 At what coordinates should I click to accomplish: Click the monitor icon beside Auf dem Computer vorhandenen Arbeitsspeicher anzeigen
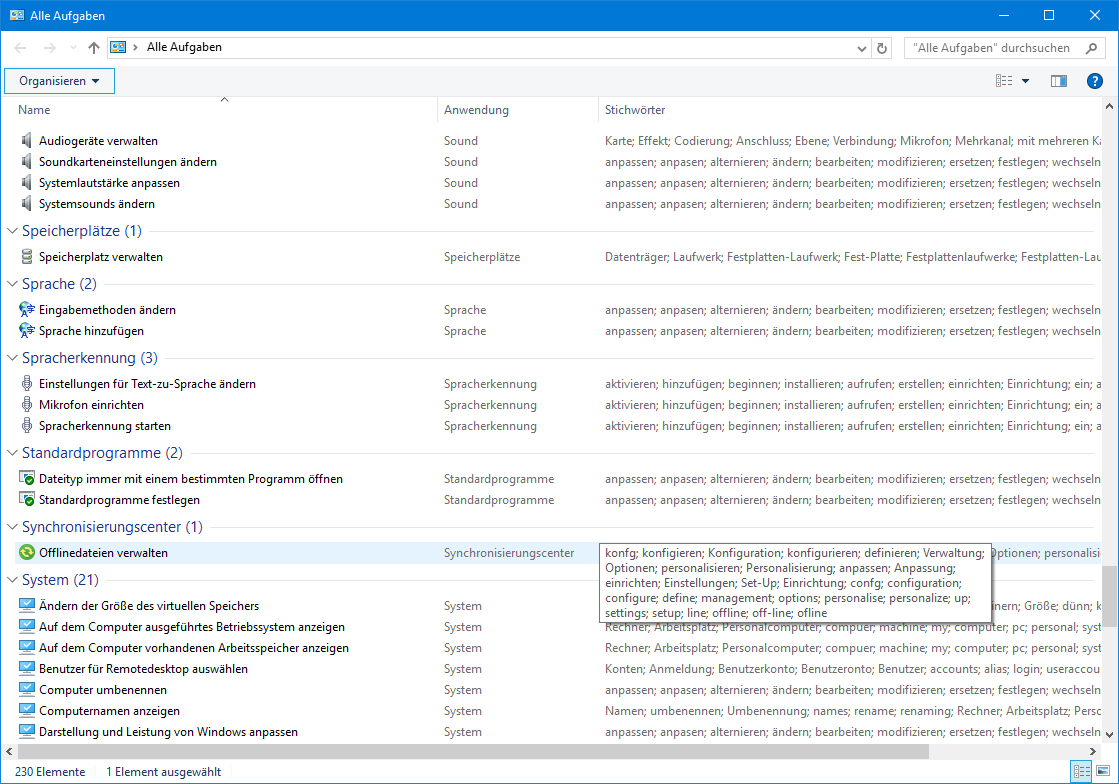(x=26, y=647)
